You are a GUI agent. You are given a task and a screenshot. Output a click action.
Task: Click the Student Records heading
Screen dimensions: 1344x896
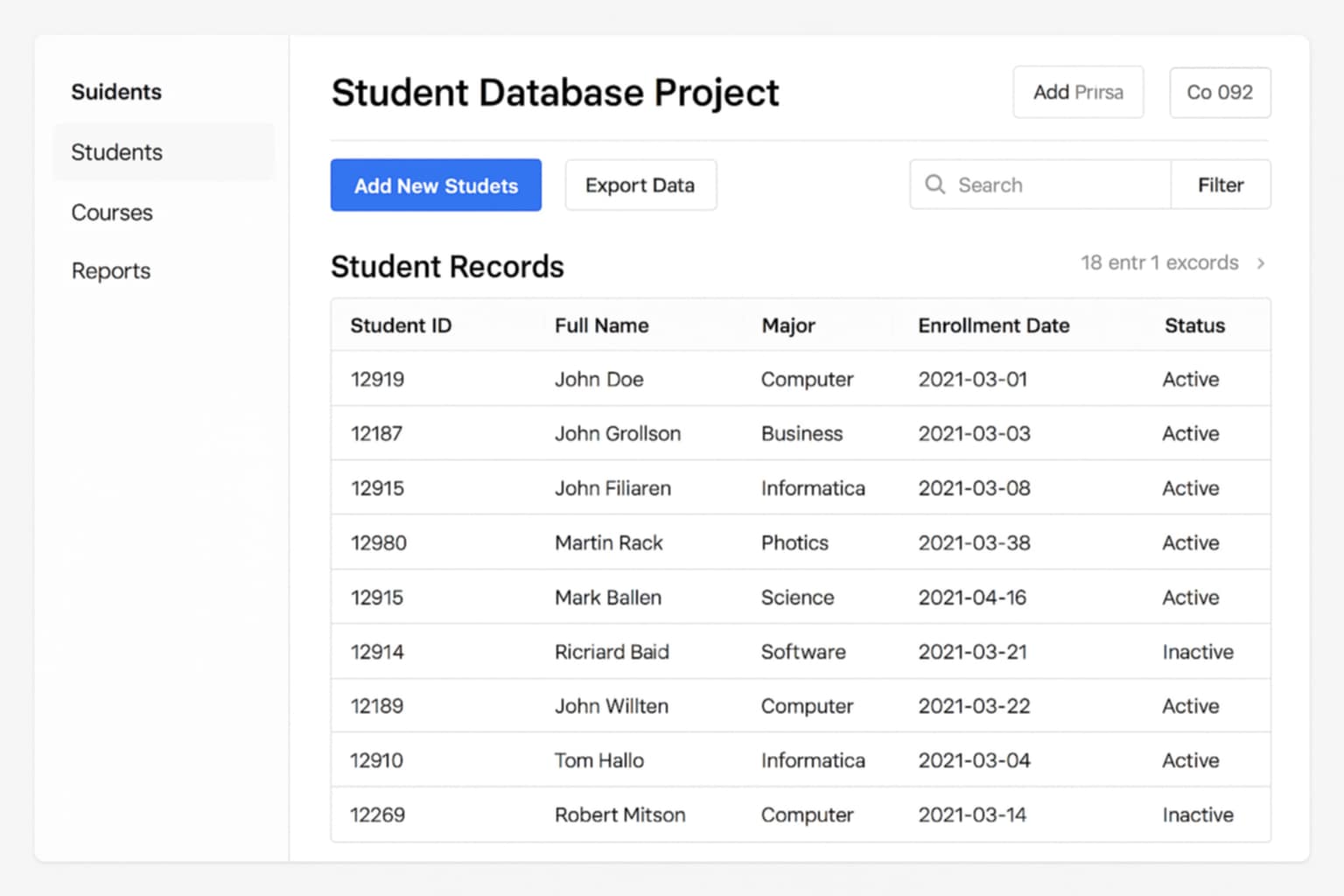click(x=447, y=266)
